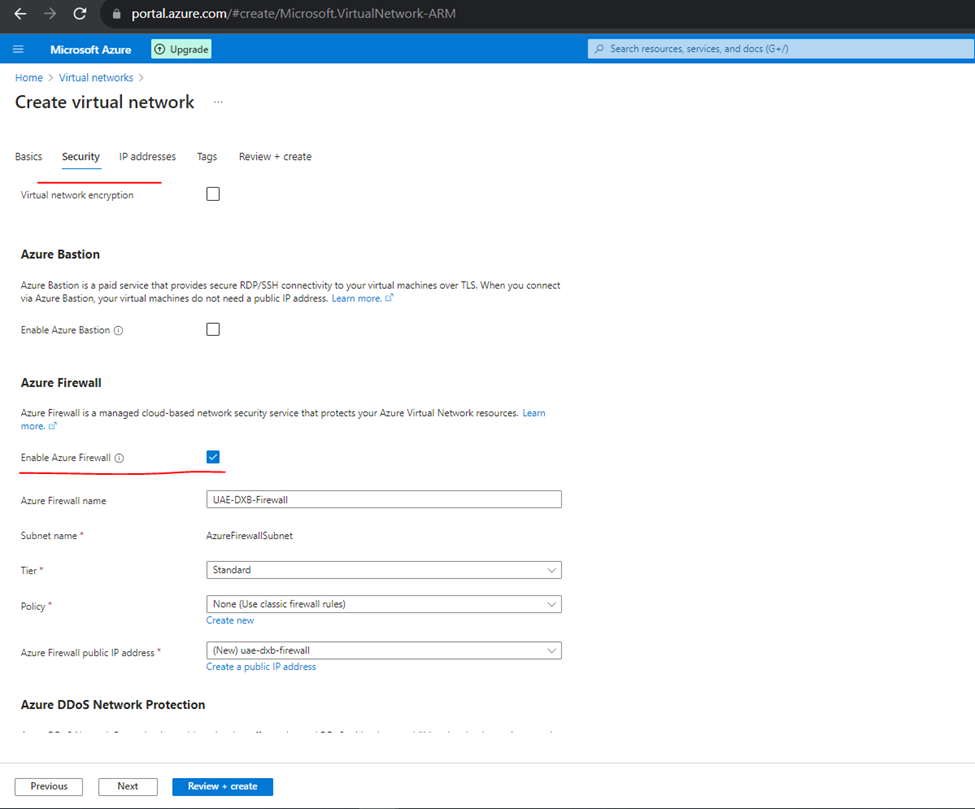Screen dimensions: 975x809
Task: Click the Create a public IP address link
Action: pyautogui.click(x=261, y=667)
